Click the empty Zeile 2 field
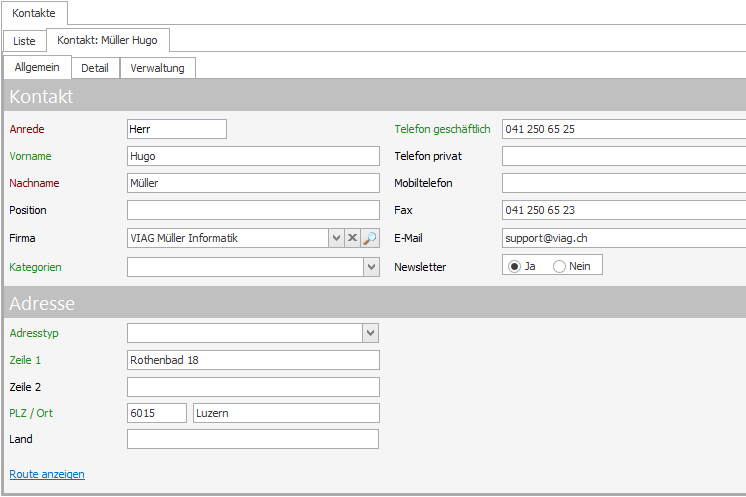 tap(253, 387)
